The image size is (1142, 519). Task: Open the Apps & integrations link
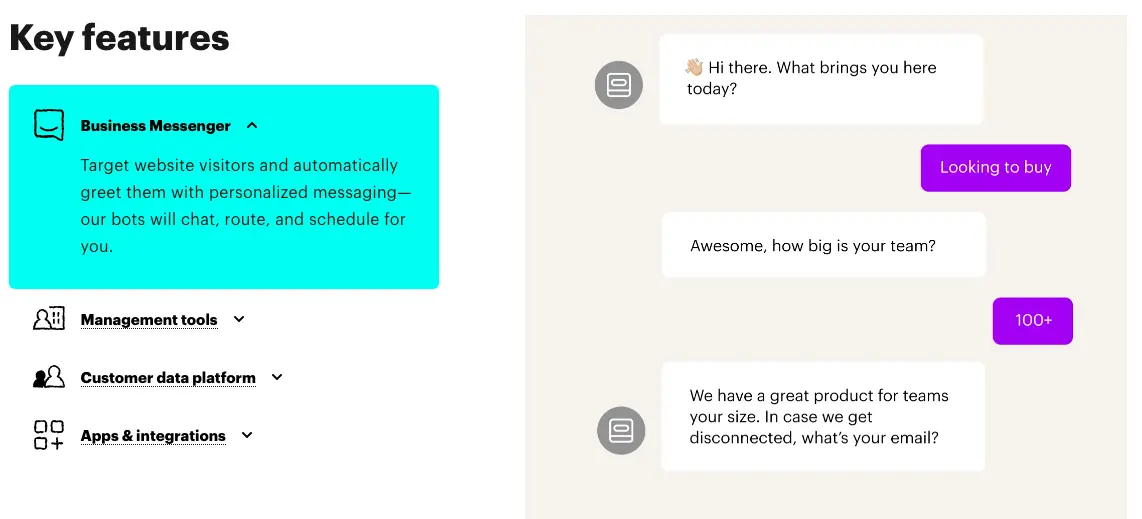(x=153, y=436)
